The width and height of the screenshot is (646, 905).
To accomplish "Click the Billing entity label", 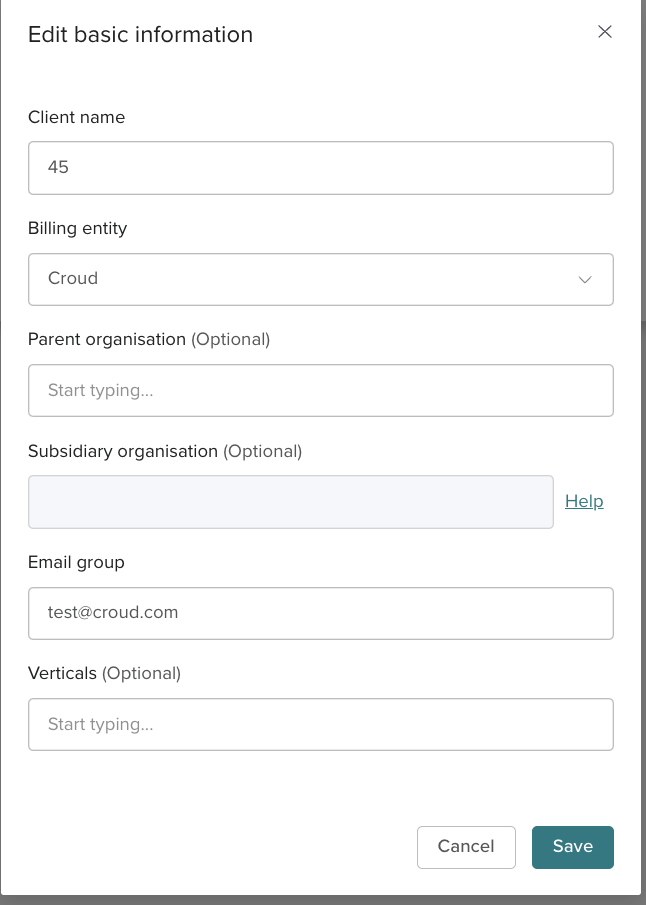I will [77, 228].
